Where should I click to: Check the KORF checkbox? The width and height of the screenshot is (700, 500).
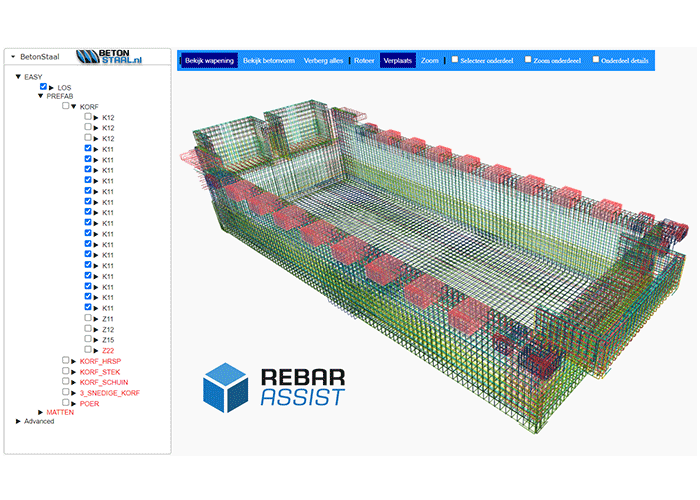coord(66,106)
